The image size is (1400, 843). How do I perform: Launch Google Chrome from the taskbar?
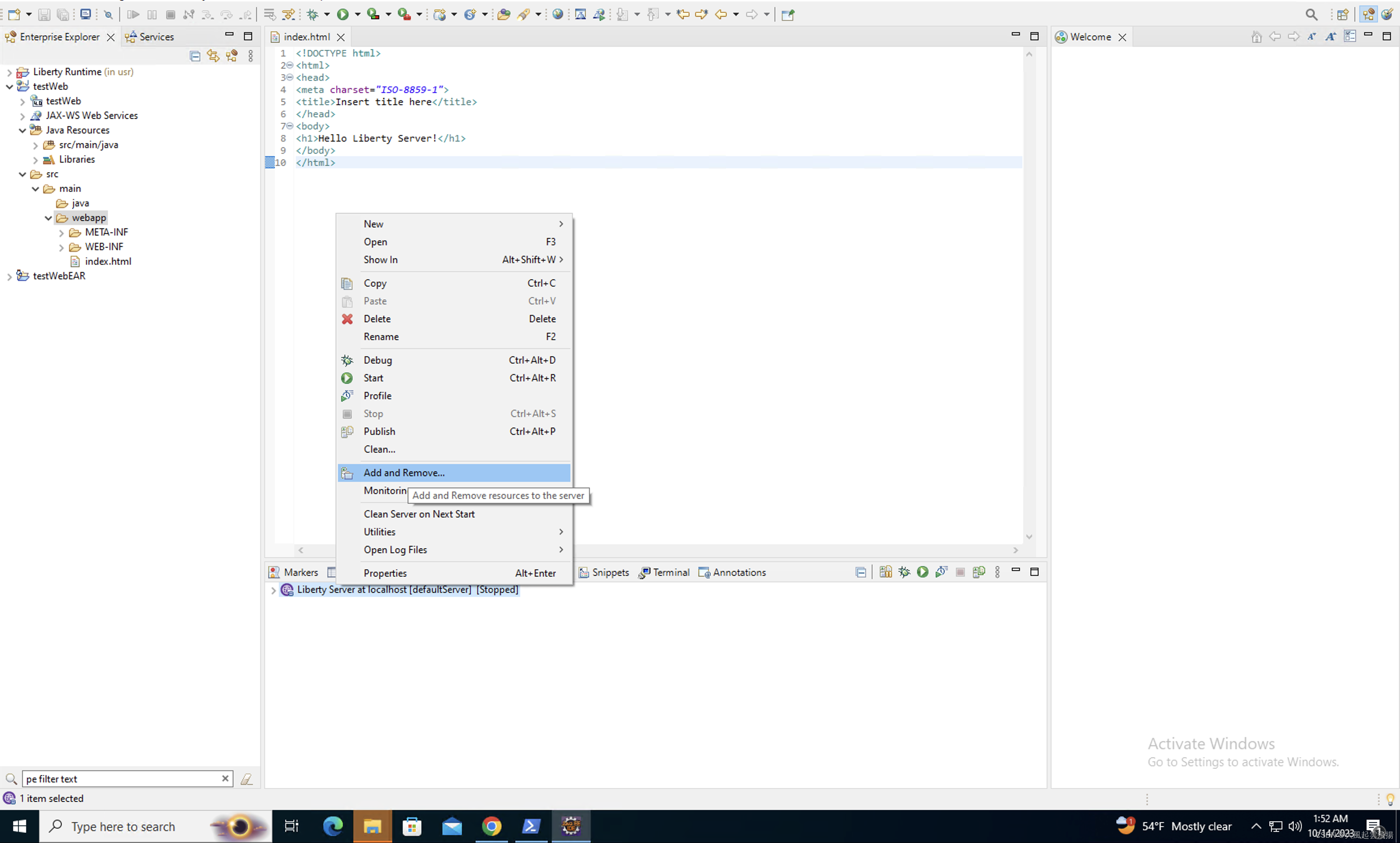(x=492, y=826)
